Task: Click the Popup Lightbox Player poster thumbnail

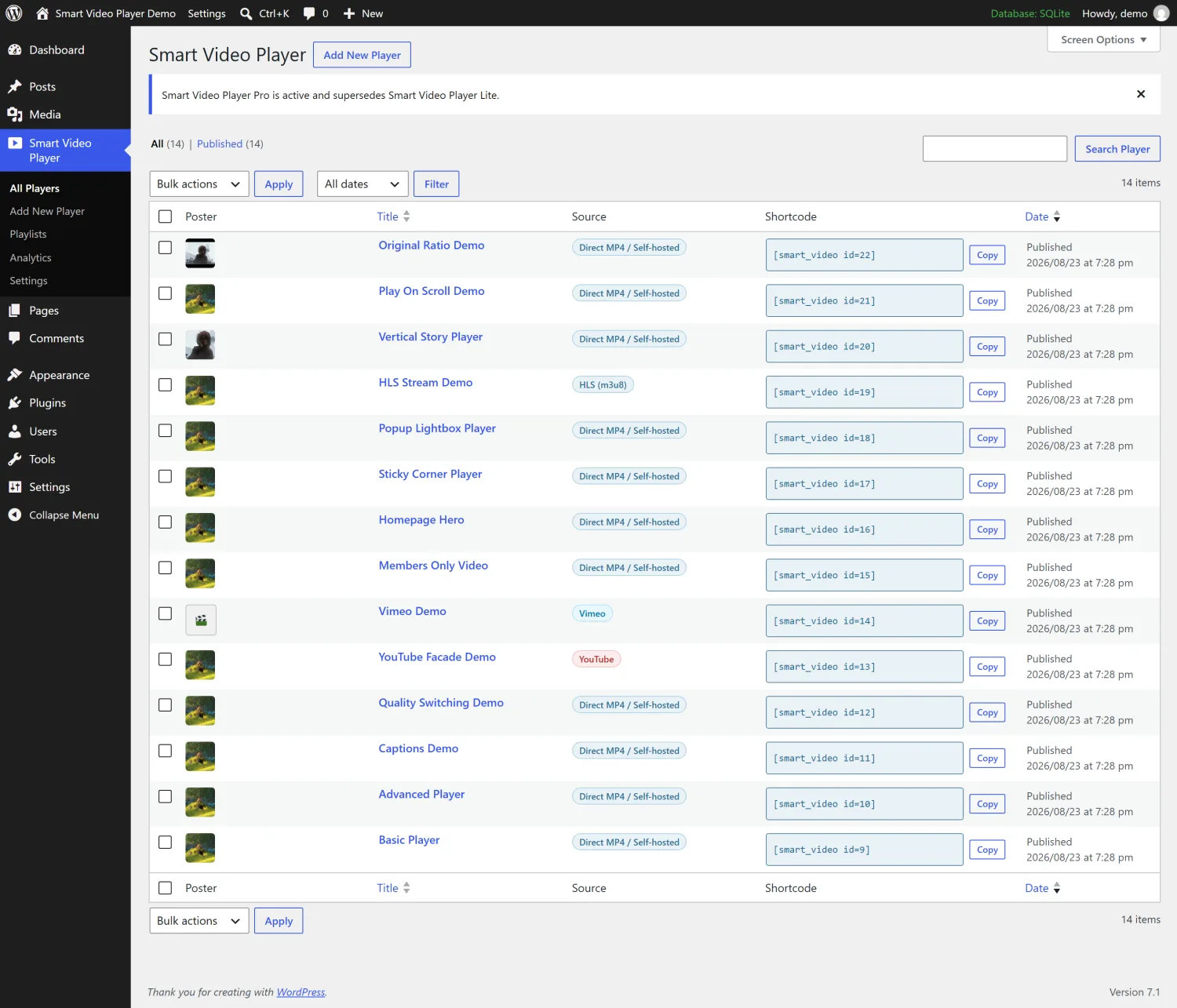Action: [200, 436]
